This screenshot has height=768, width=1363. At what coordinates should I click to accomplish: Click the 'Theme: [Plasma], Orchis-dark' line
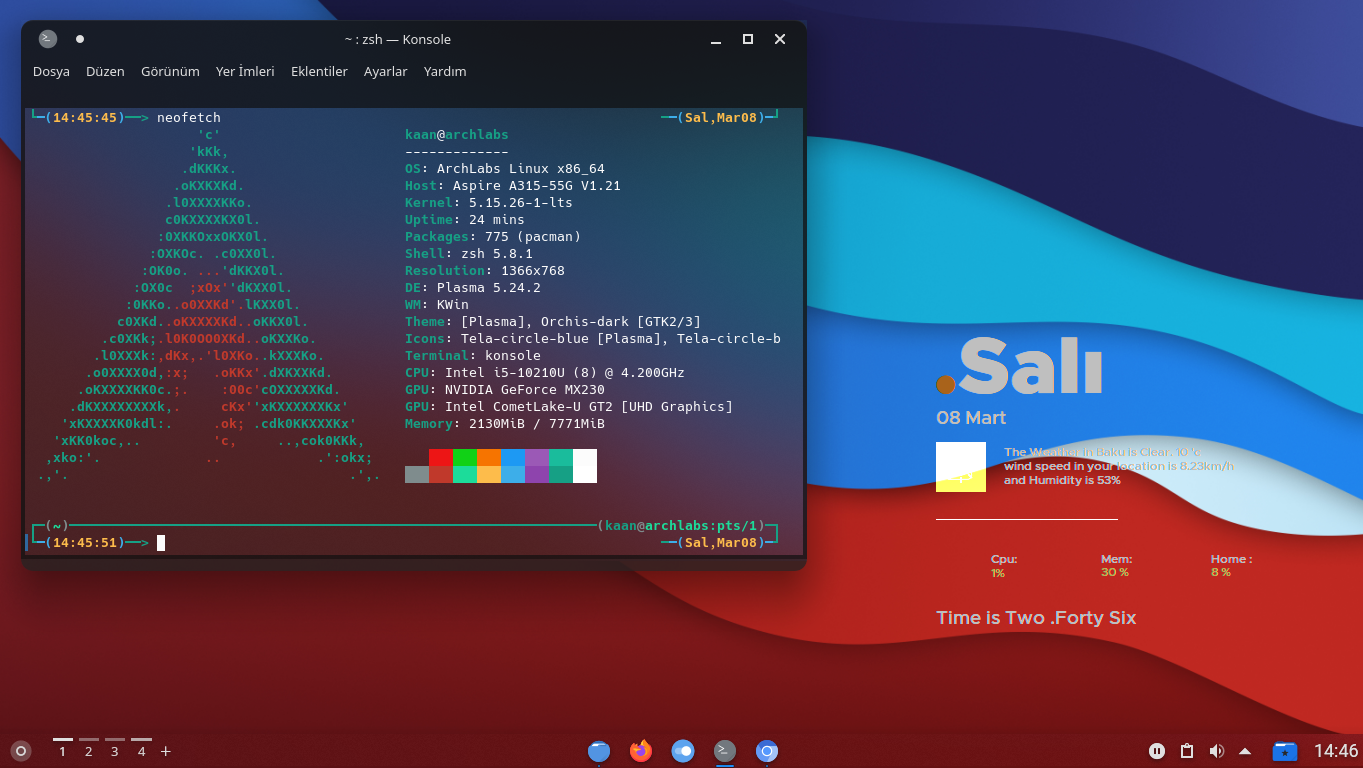click(x=553, y=322)
